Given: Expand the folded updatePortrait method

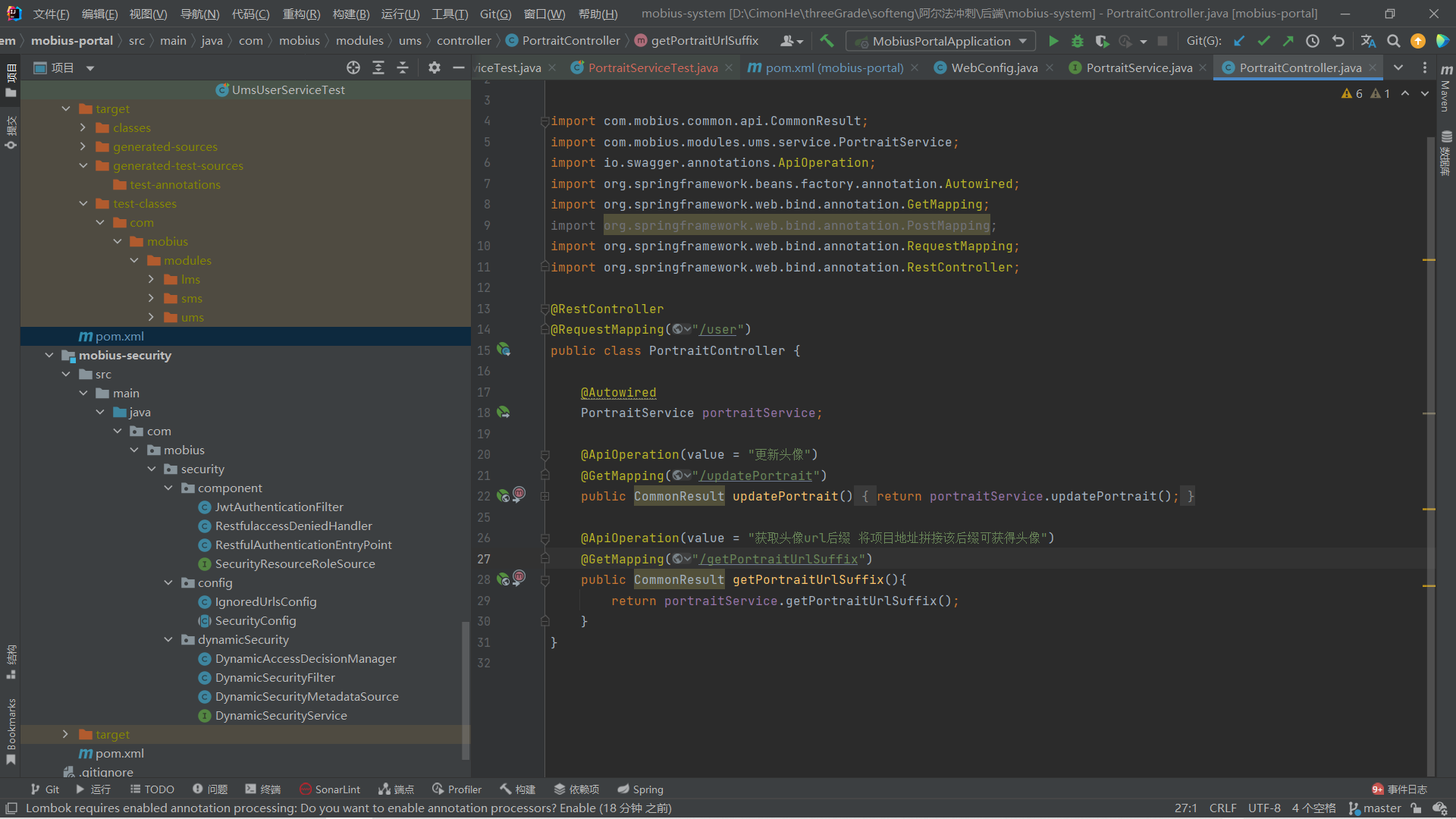Looking at the screenshot, I should pyautogui.click(x=544, y=497).
